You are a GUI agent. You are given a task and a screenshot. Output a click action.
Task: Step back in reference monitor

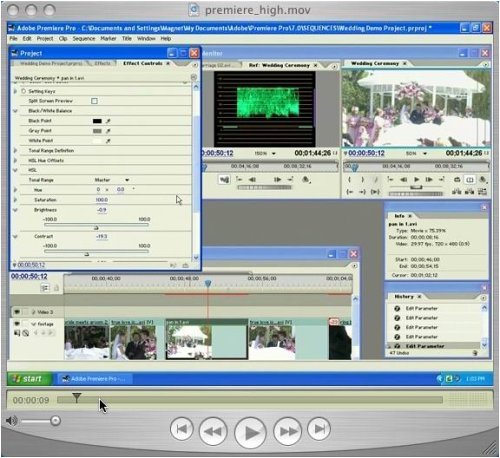coord(252,180)
